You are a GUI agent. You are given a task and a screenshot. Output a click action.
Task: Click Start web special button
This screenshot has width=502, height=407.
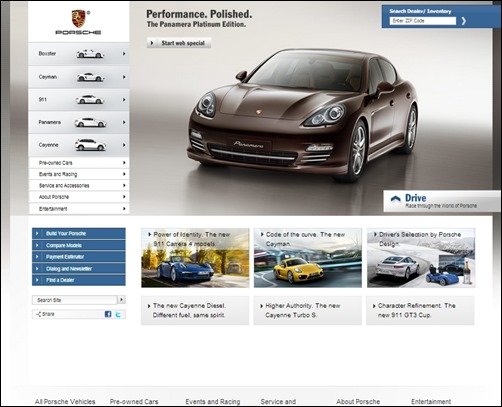click(179, 43)
